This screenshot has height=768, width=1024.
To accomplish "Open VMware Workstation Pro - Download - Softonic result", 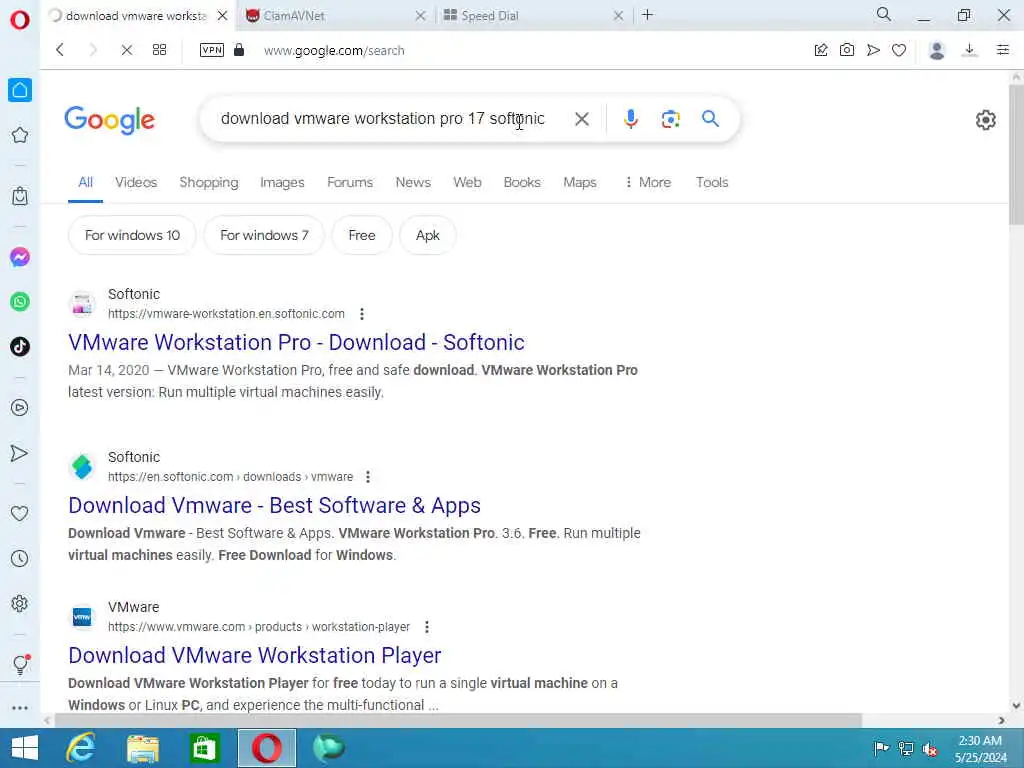I will point(296,342).
